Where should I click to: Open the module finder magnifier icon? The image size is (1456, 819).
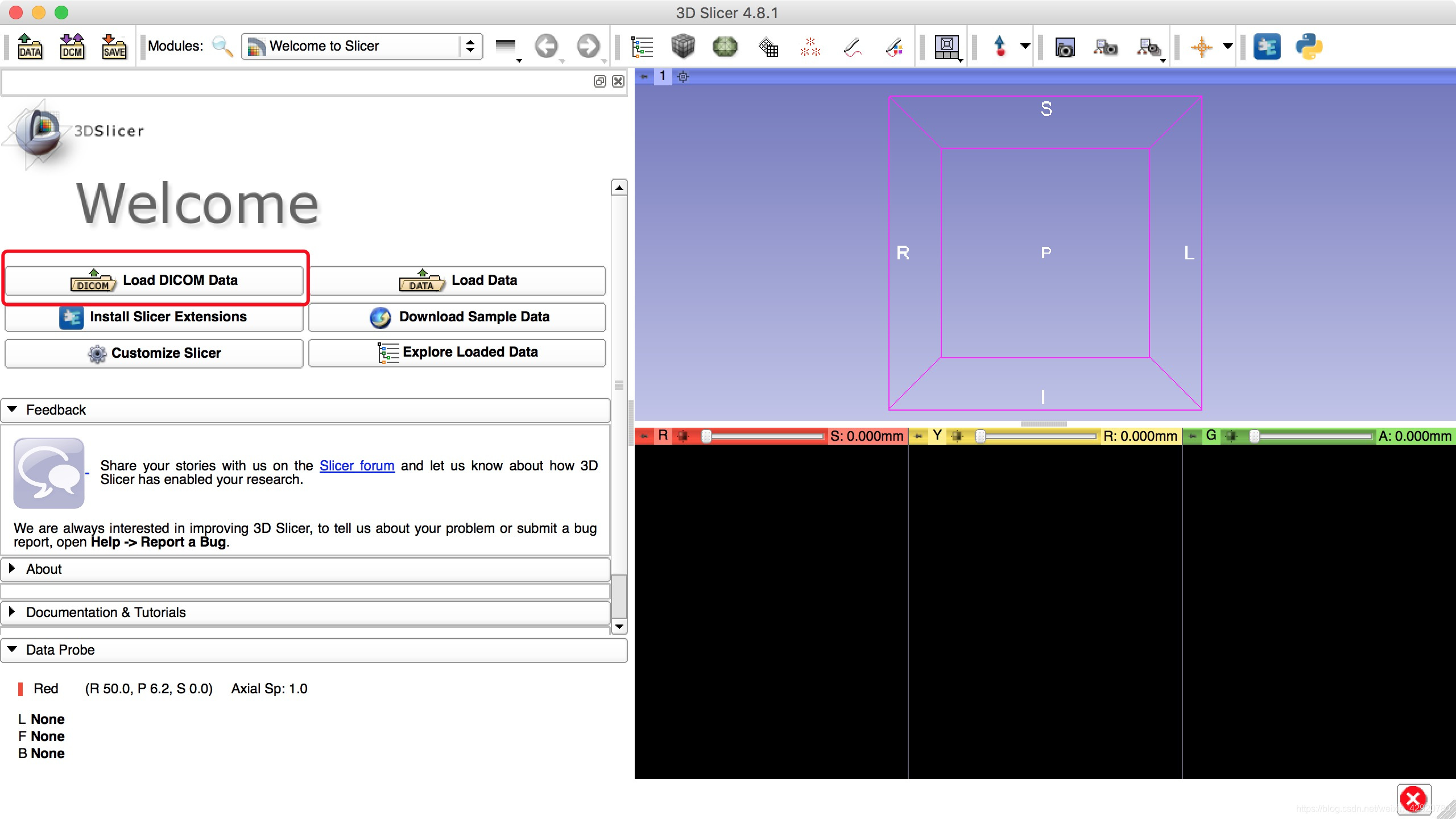[222, 46]
